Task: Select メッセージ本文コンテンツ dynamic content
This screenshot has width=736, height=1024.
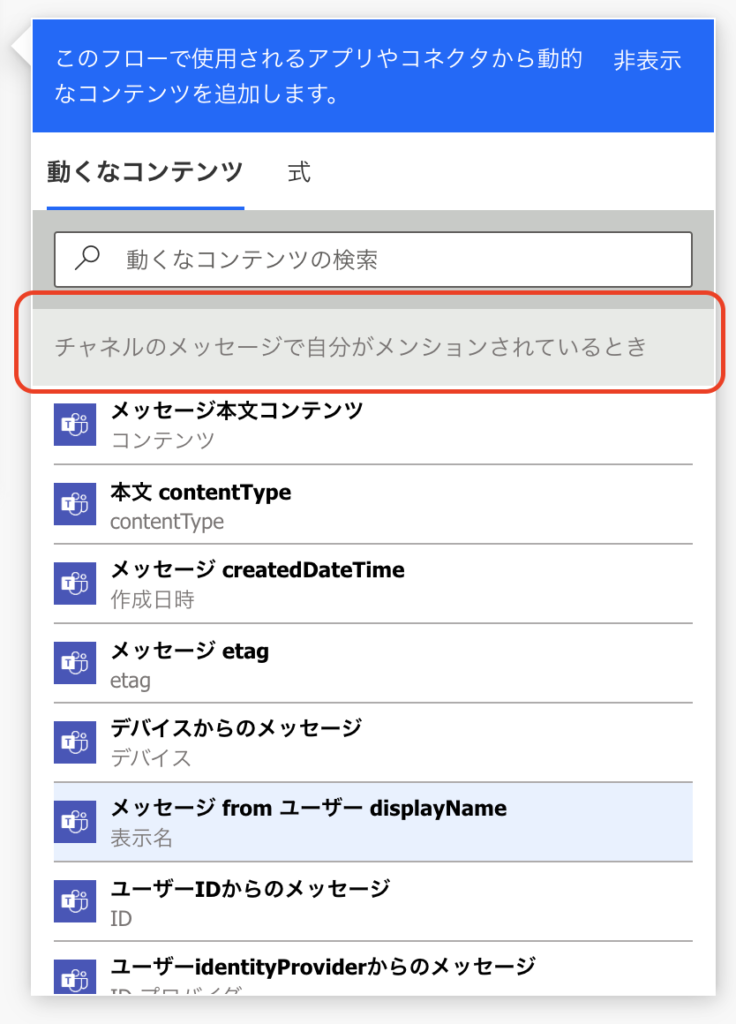Action: pyautogui.click(x=373, y=425)
